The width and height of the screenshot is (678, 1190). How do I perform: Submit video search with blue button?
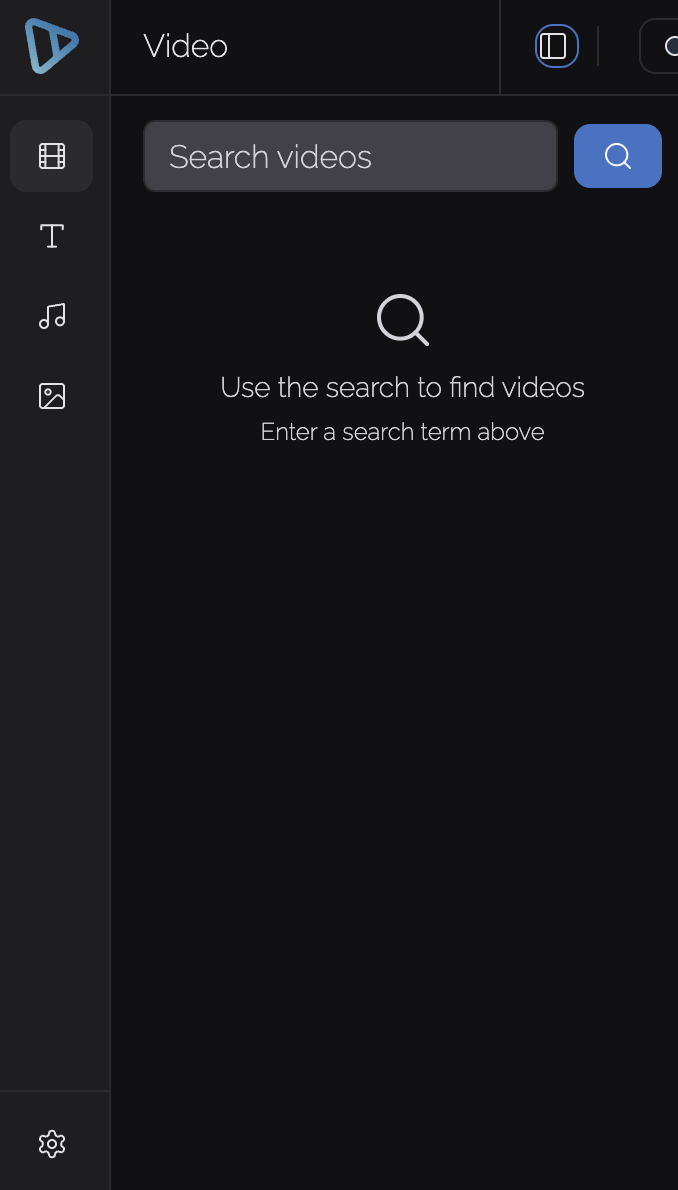(617, 156)
